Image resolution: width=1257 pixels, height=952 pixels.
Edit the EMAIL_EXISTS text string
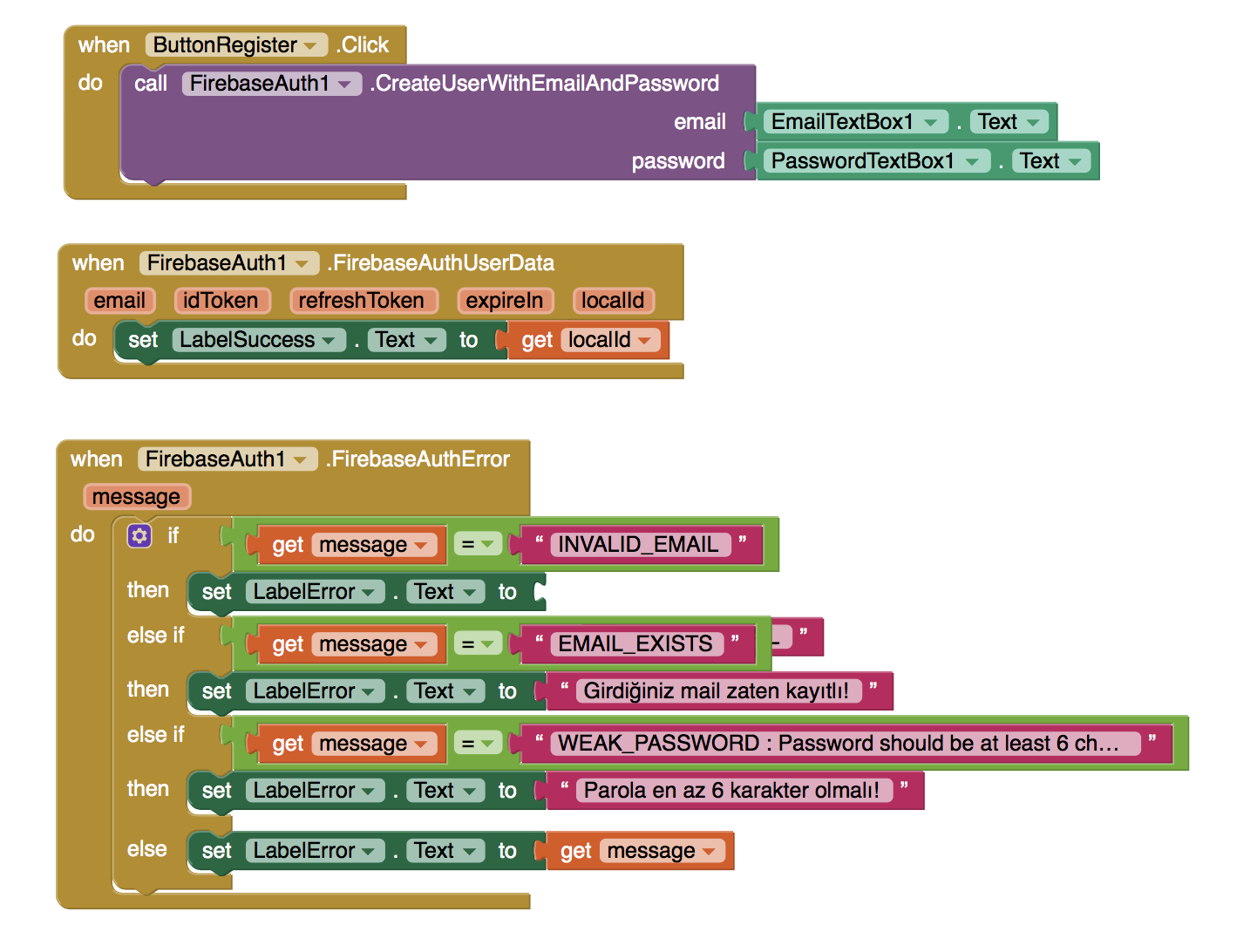click(636, 644)
